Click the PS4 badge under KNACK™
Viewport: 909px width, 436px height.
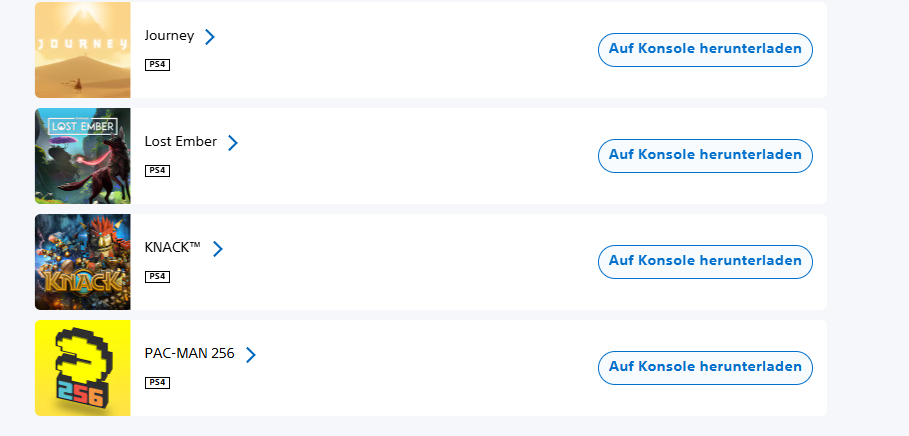(x=157, y=277)
